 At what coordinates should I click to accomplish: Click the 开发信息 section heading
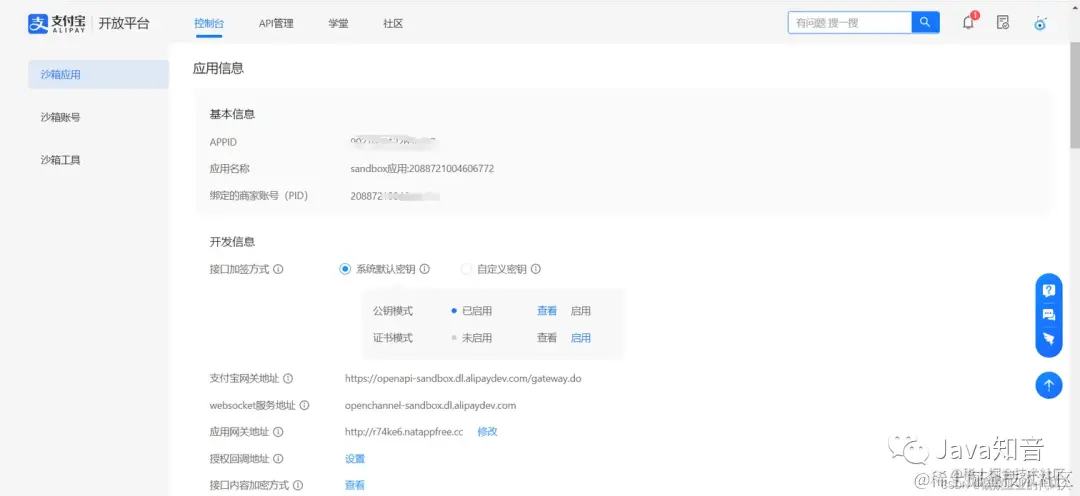[x=232, y=242]
